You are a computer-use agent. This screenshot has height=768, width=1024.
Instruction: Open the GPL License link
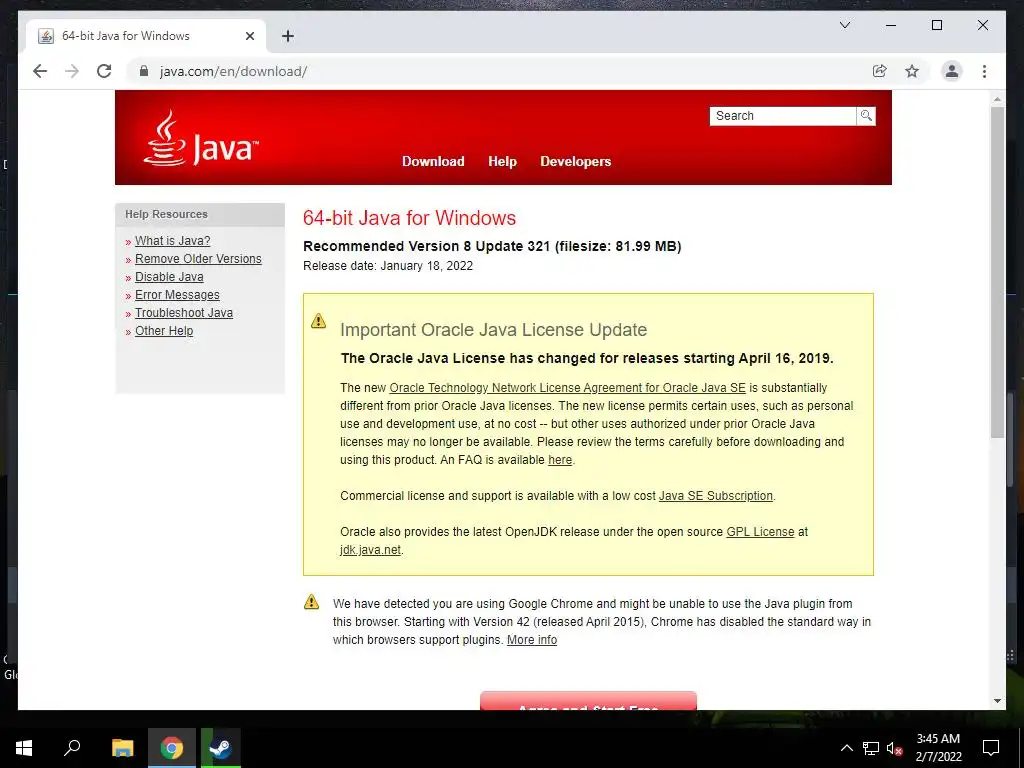760,532
